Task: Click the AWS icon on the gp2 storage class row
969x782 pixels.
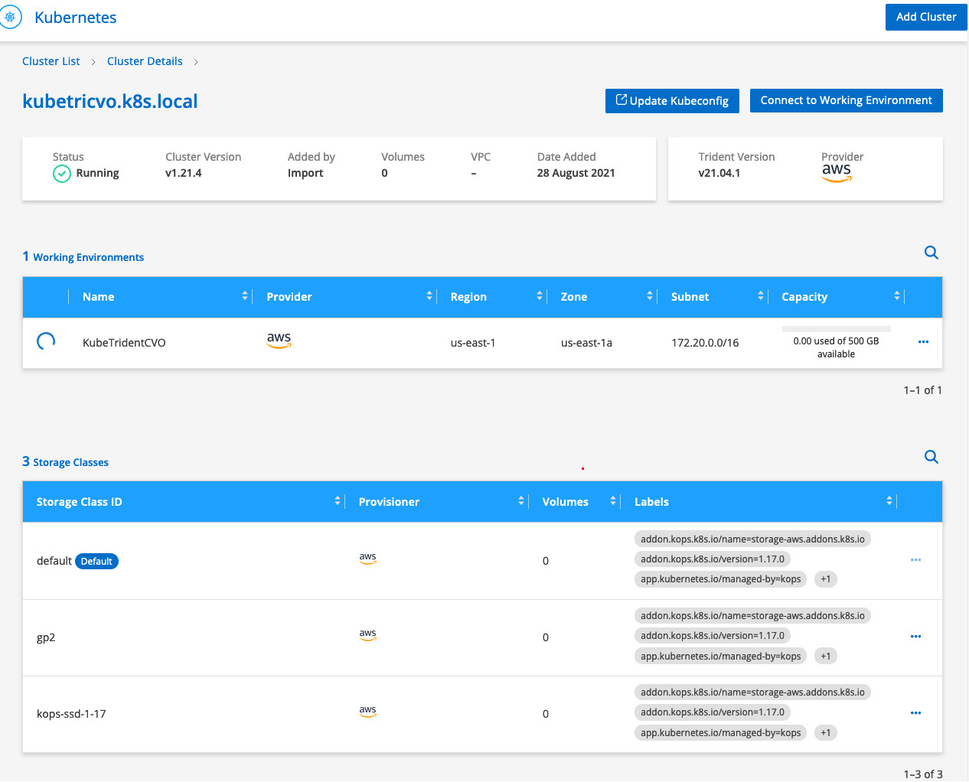Action: coord(368,634)
